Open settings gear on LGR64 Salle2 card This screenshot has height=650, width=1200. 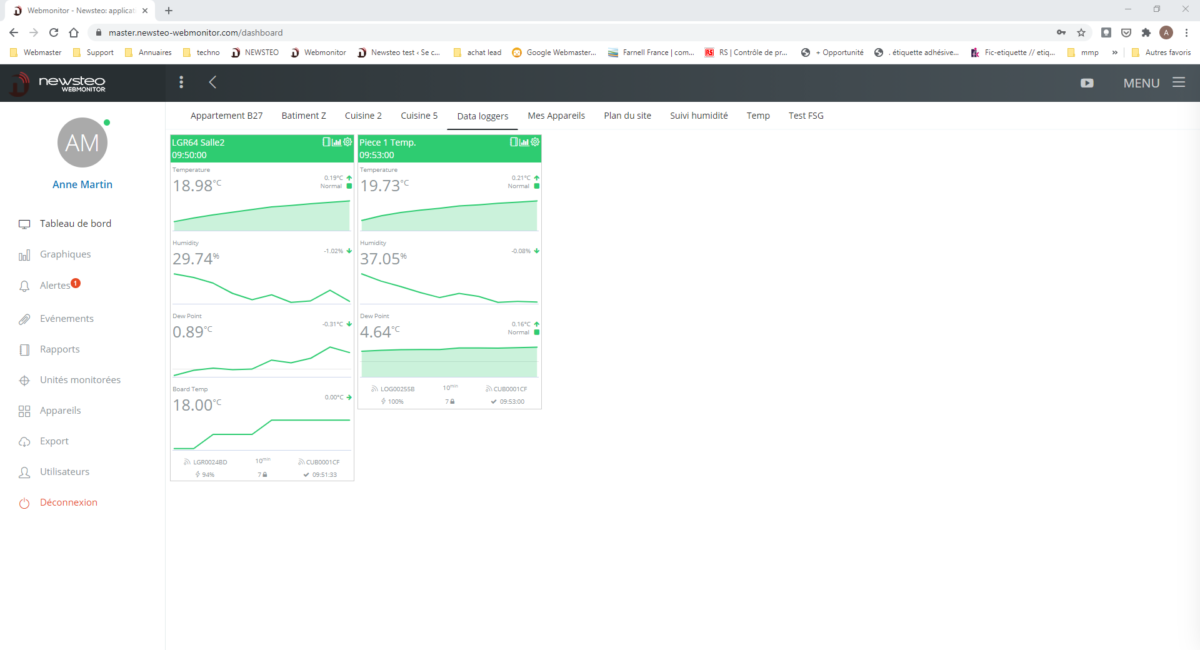347,142
